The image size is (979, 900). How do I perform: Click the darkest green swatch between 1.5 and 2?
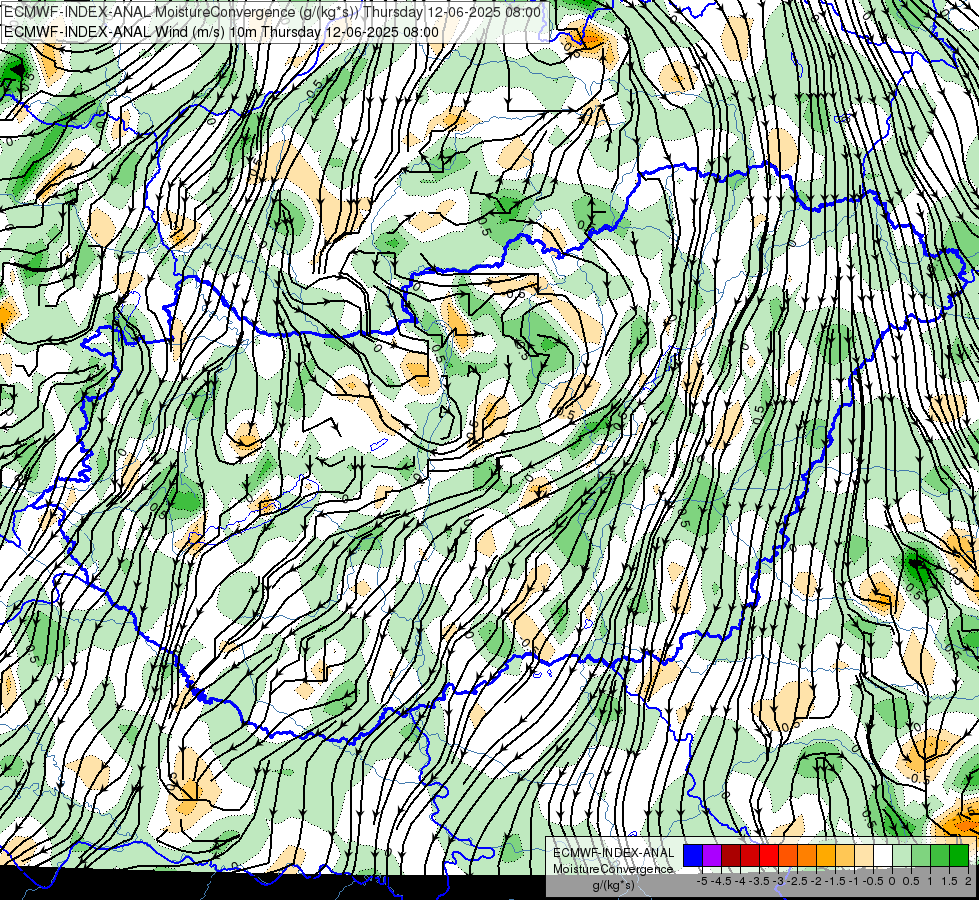pyautogui.click(x=959, y=855)
